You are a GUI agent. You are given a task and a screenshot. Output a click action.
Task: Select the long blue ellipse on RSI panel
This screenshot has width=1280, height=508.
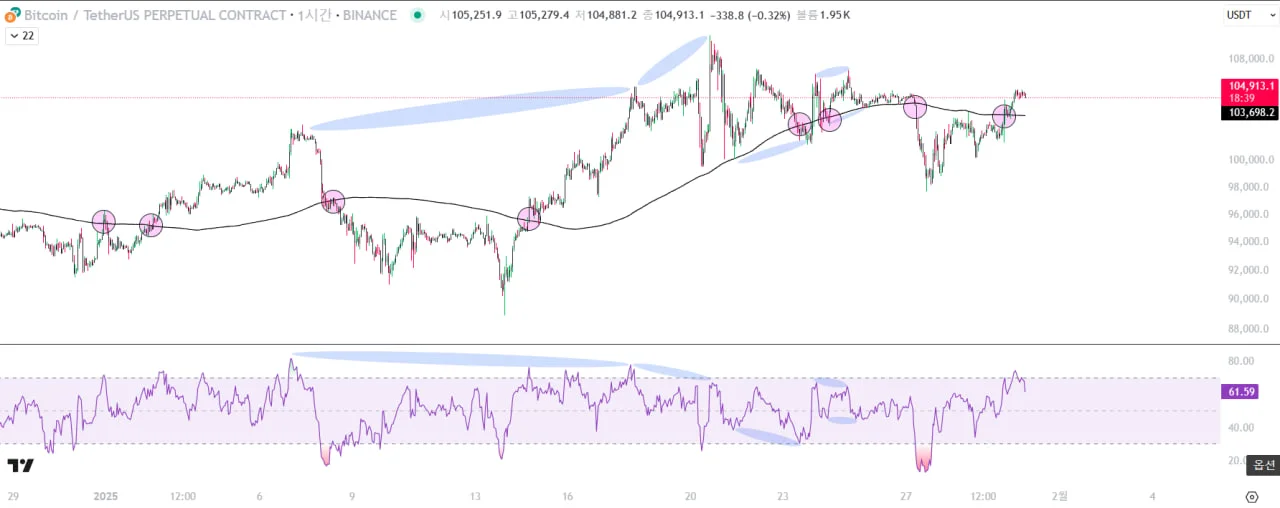click(x=462, y=359)
